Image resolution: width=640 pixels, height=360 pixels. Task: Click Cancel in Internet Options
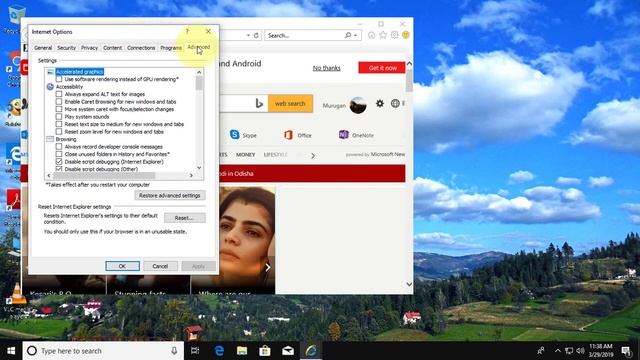tap(160, 266)
